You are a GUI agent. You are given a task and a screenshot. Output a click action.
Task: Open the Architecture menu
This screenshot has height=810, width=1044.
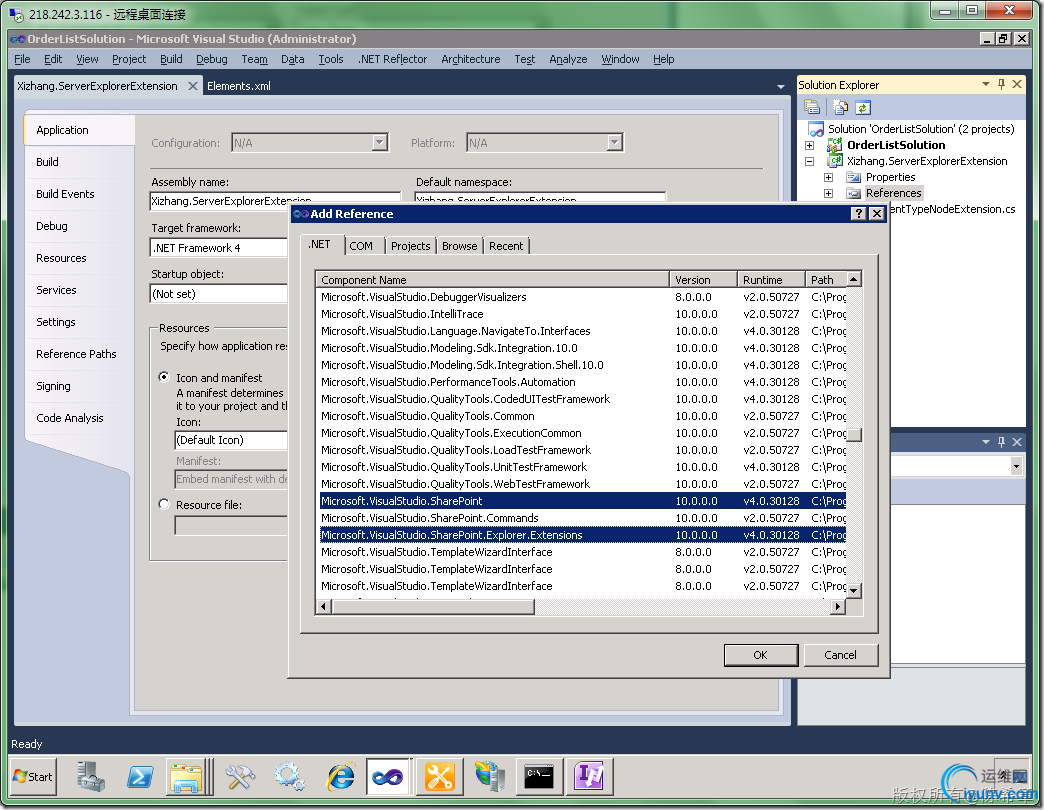(470, 59)
